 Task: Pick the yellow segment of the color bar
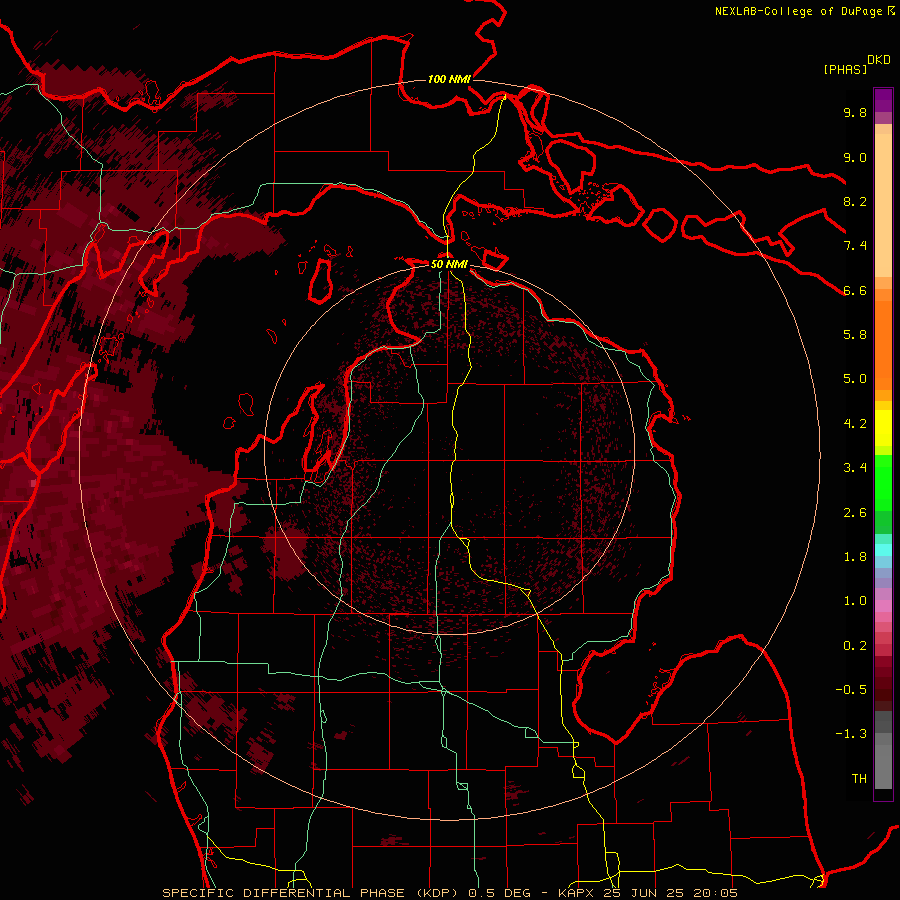tap(883, 428)
